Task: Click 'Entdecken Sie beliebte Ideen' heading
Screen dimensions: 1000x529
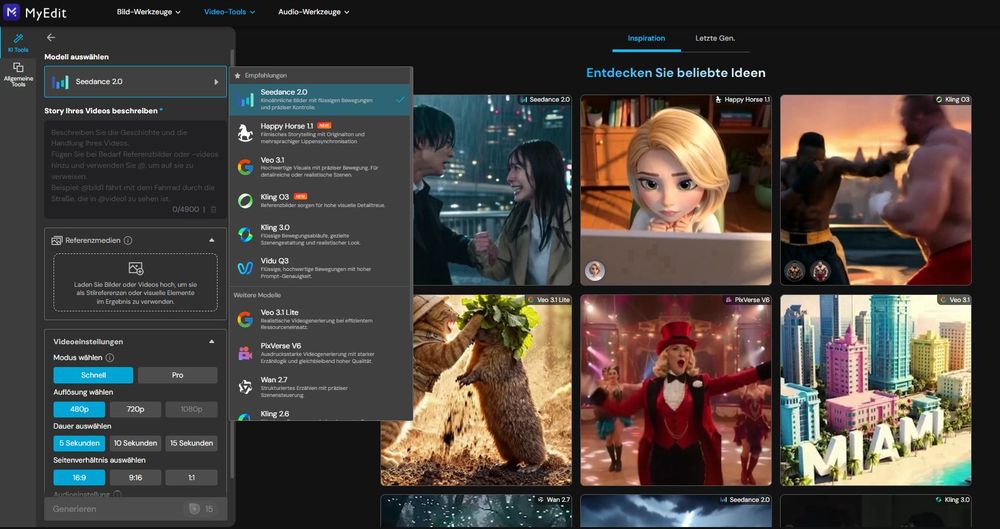Action: point(676,73)
